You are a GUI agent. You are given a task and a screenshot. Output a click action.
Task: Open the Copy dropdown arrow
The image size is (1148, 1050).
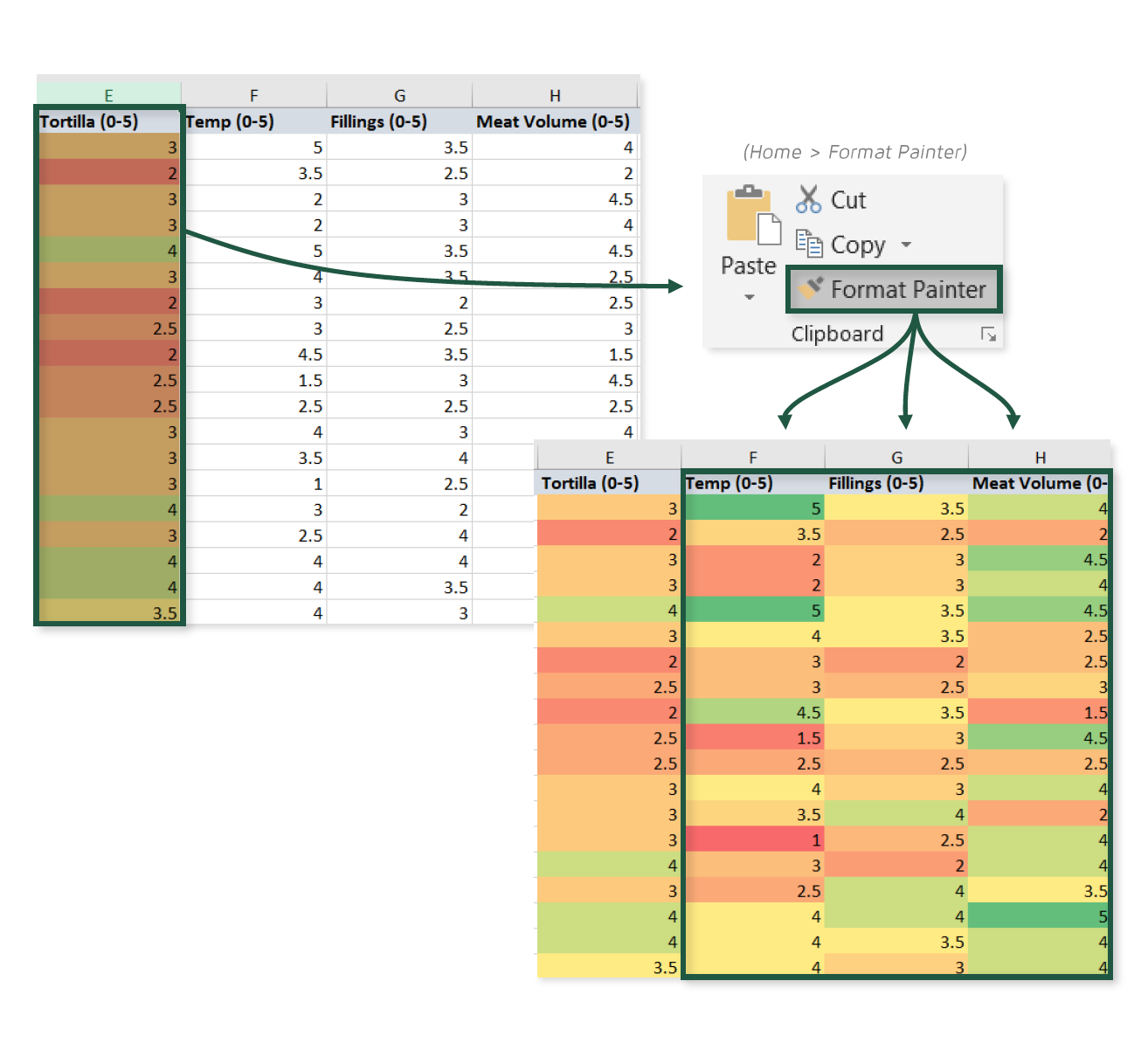pyautogui.click(x=906, y=245)
